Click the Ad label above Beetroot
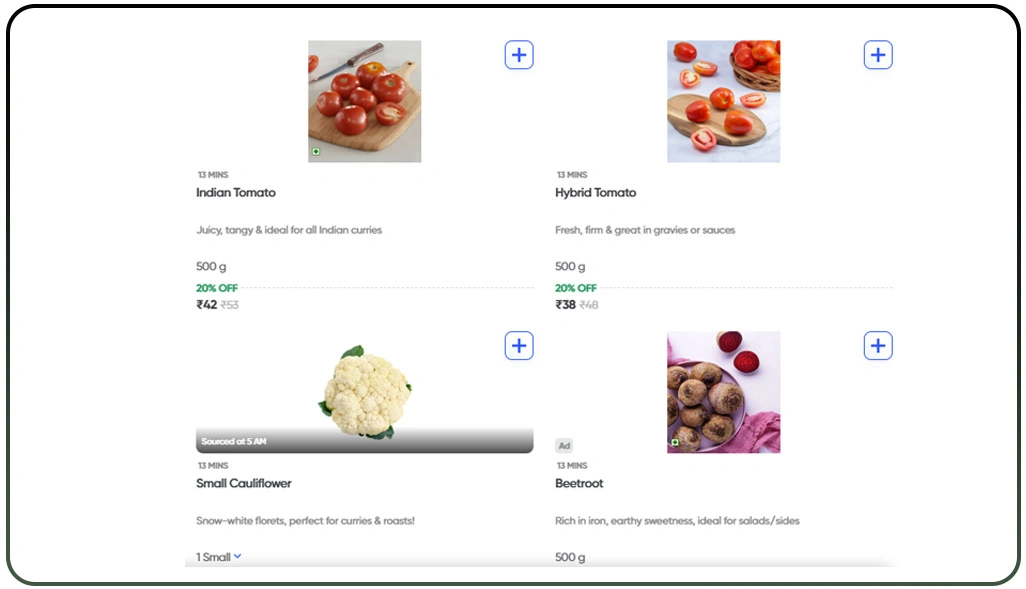 point(564,446)
